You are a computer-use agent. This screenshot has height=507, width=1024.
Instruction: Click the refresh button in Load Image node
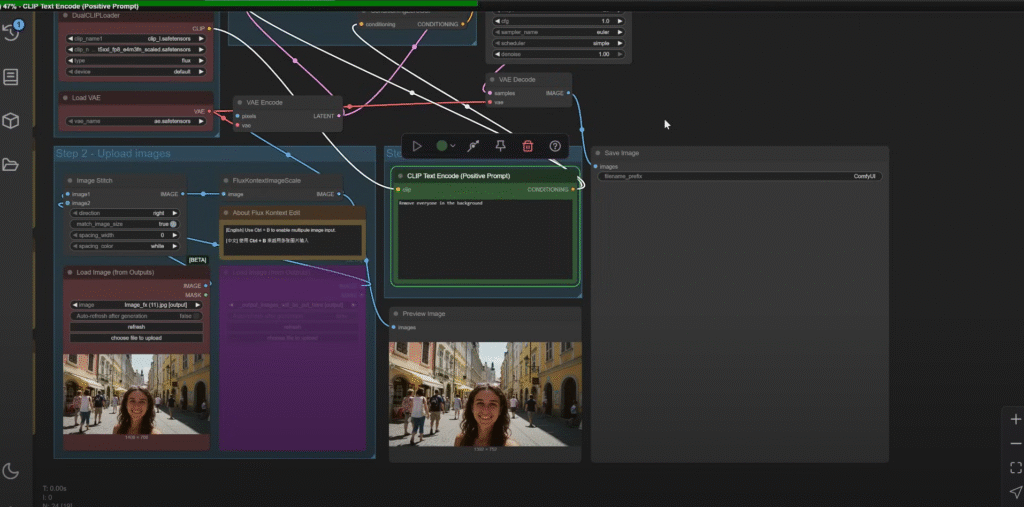(136, 327)
